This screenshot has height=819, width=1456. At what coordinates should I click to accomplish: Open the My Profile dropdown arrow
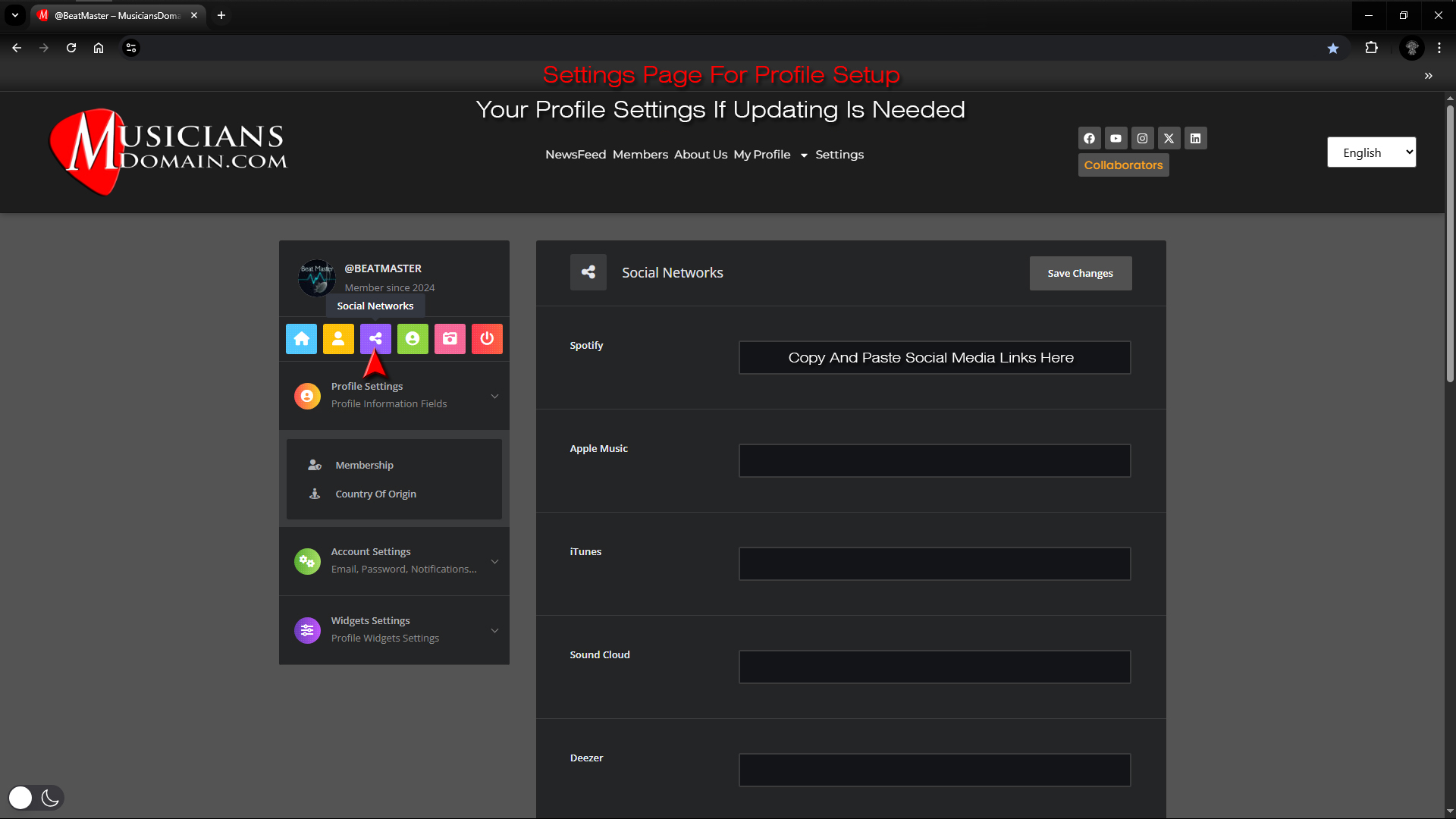click(804, 155)
